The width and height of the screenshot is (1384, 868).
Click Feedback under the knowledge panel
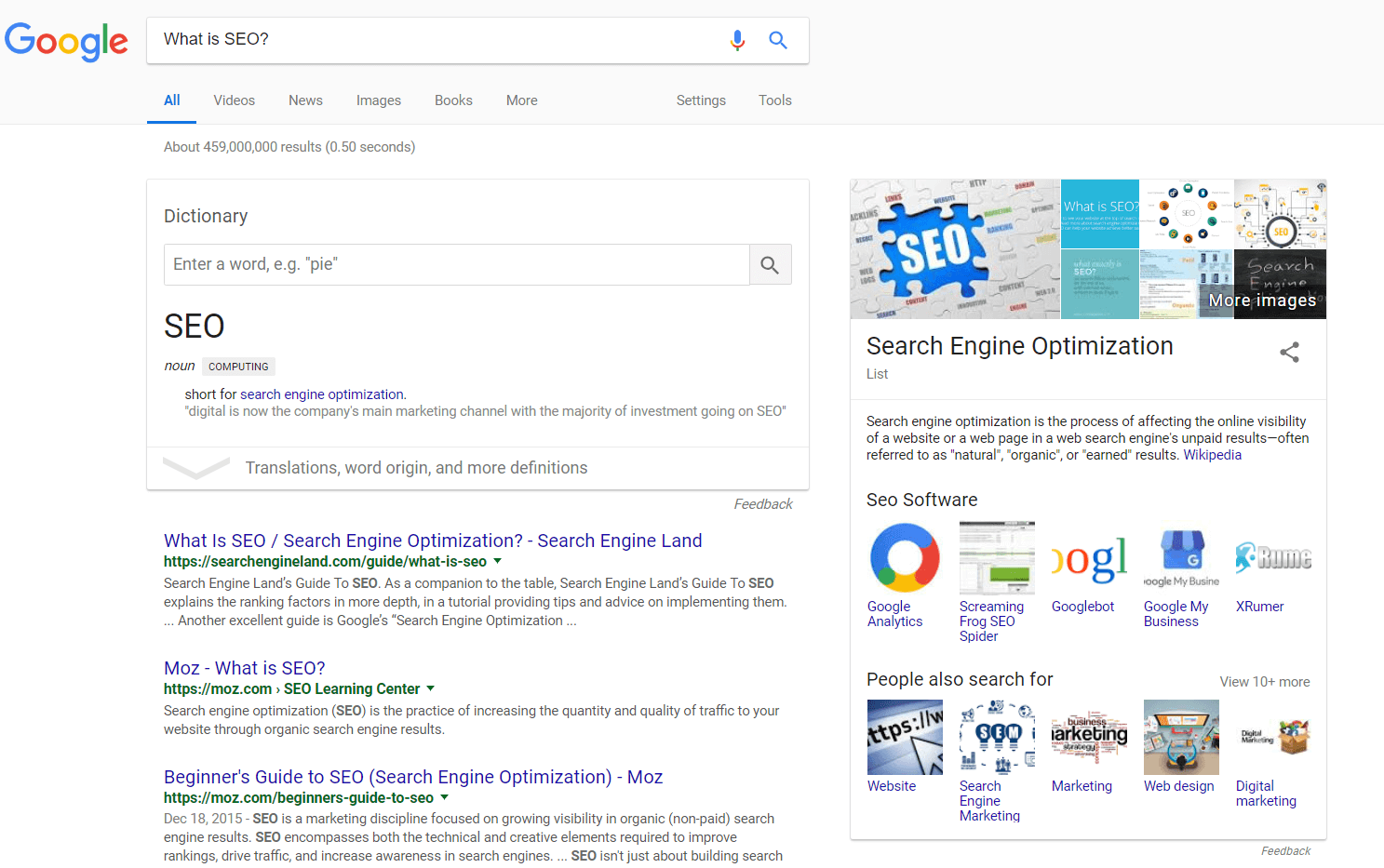[1286, 851]
